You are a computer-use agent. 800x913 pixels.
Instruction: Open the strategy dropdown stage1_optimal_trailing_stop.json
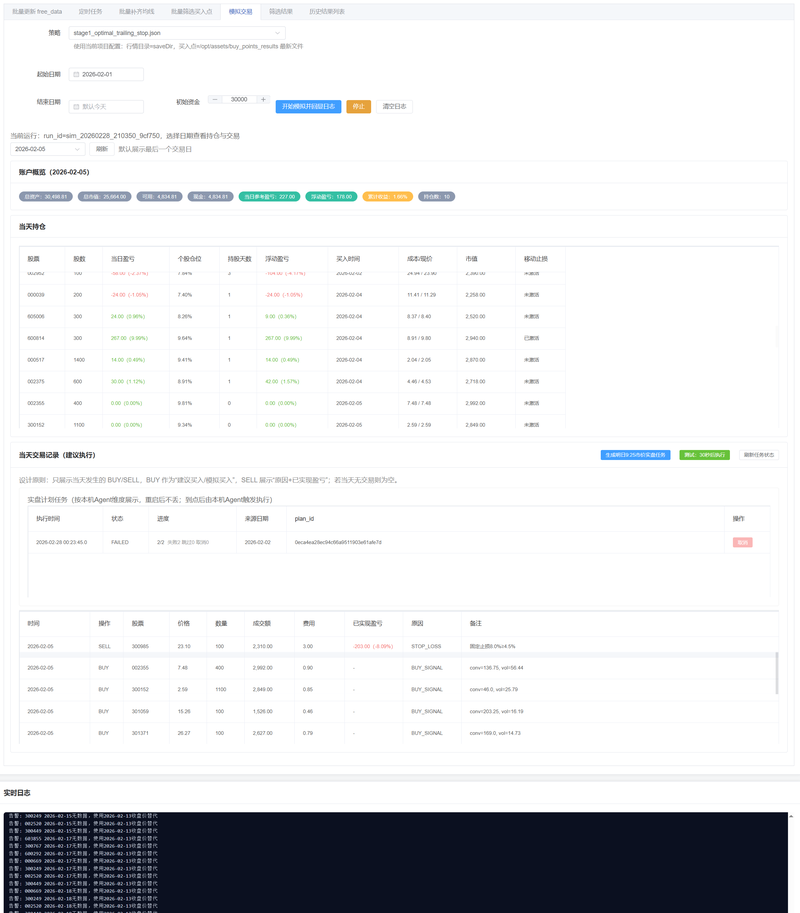pyautogui.click(x=177, y=33)
